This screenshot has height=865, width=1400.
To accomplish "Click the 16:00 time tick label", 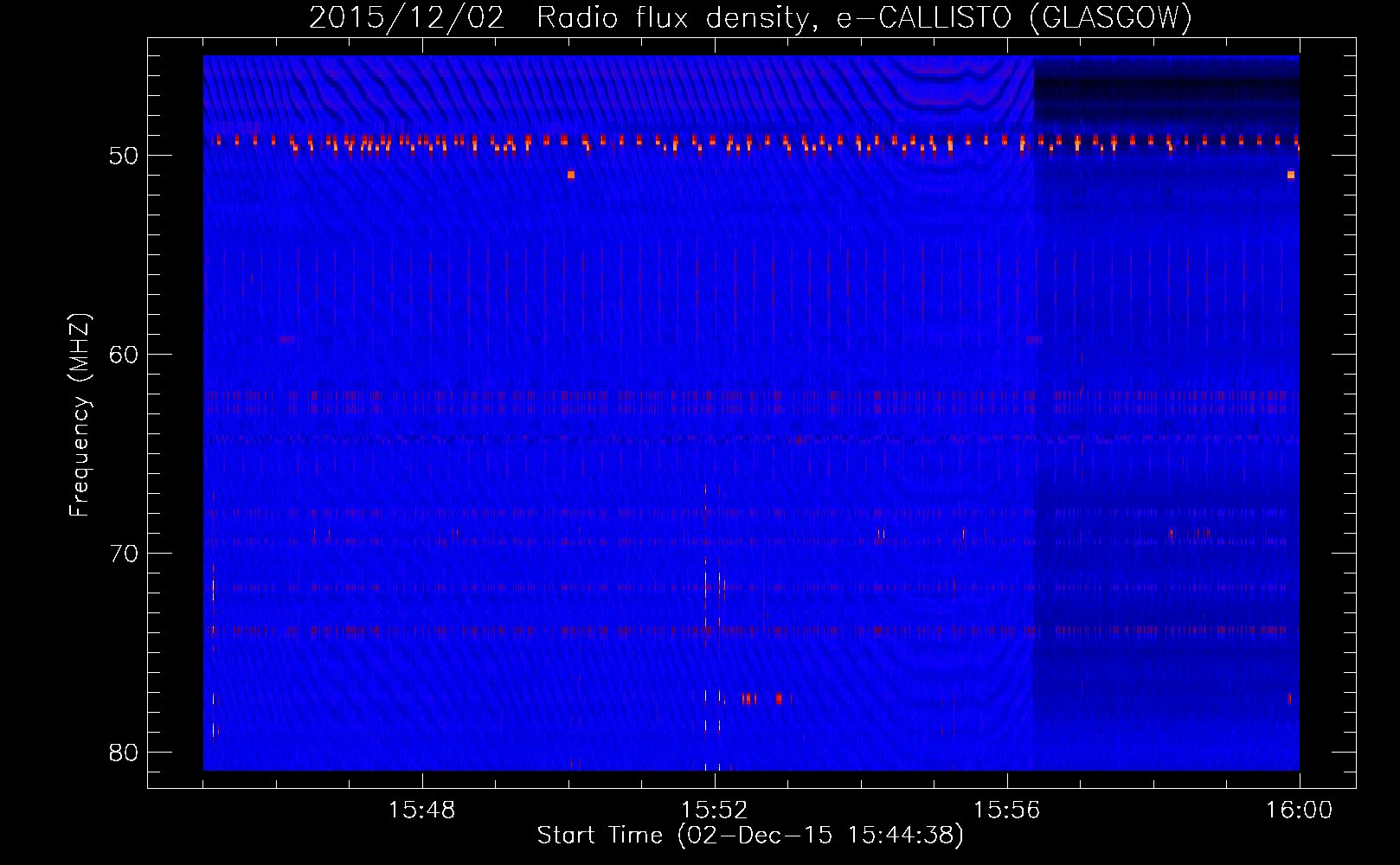I will point(1300,811).
